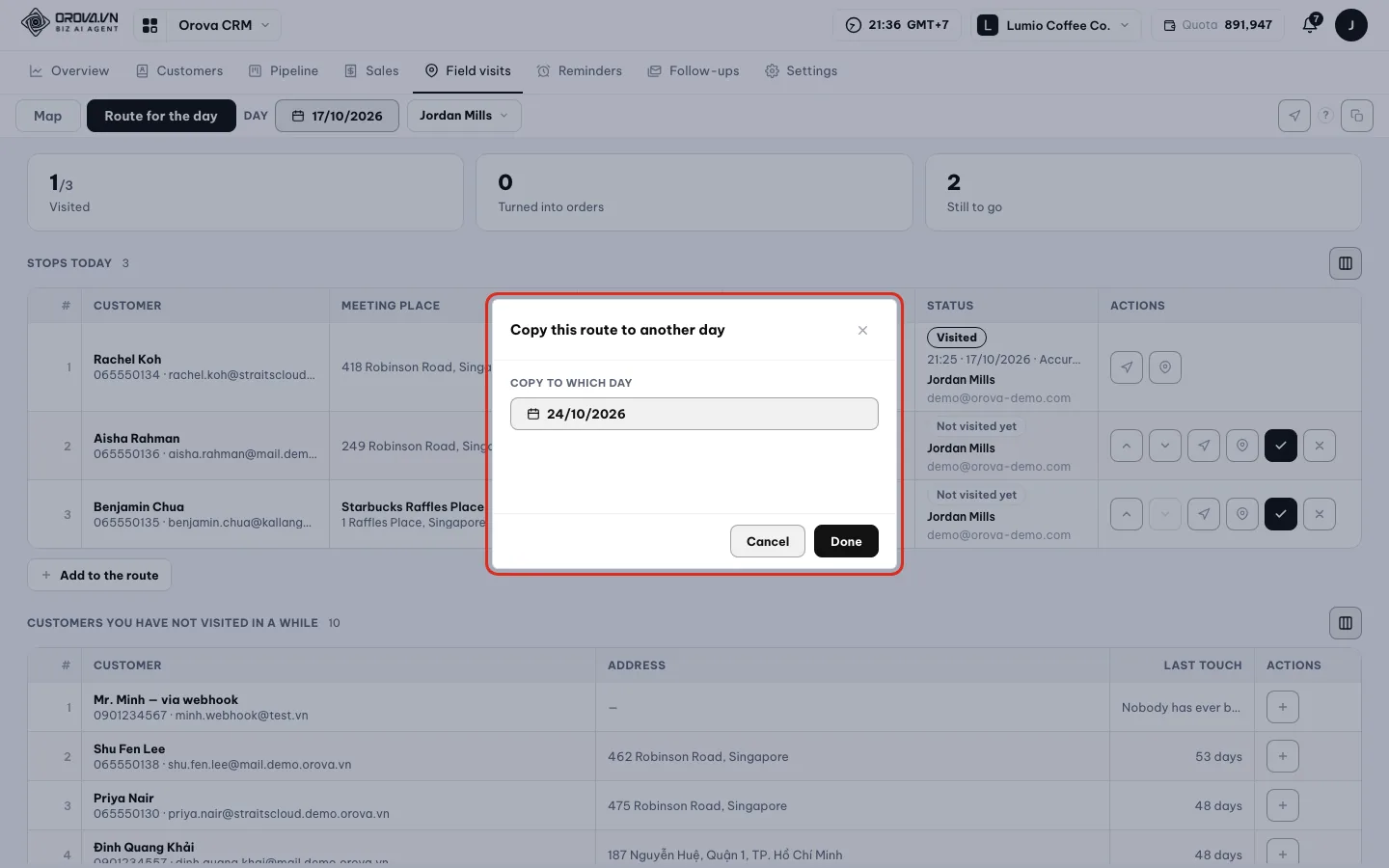This screenshot has width=1389, height=868.
Task: Remove Benjamin Chua from the route
Action: 1320,514
